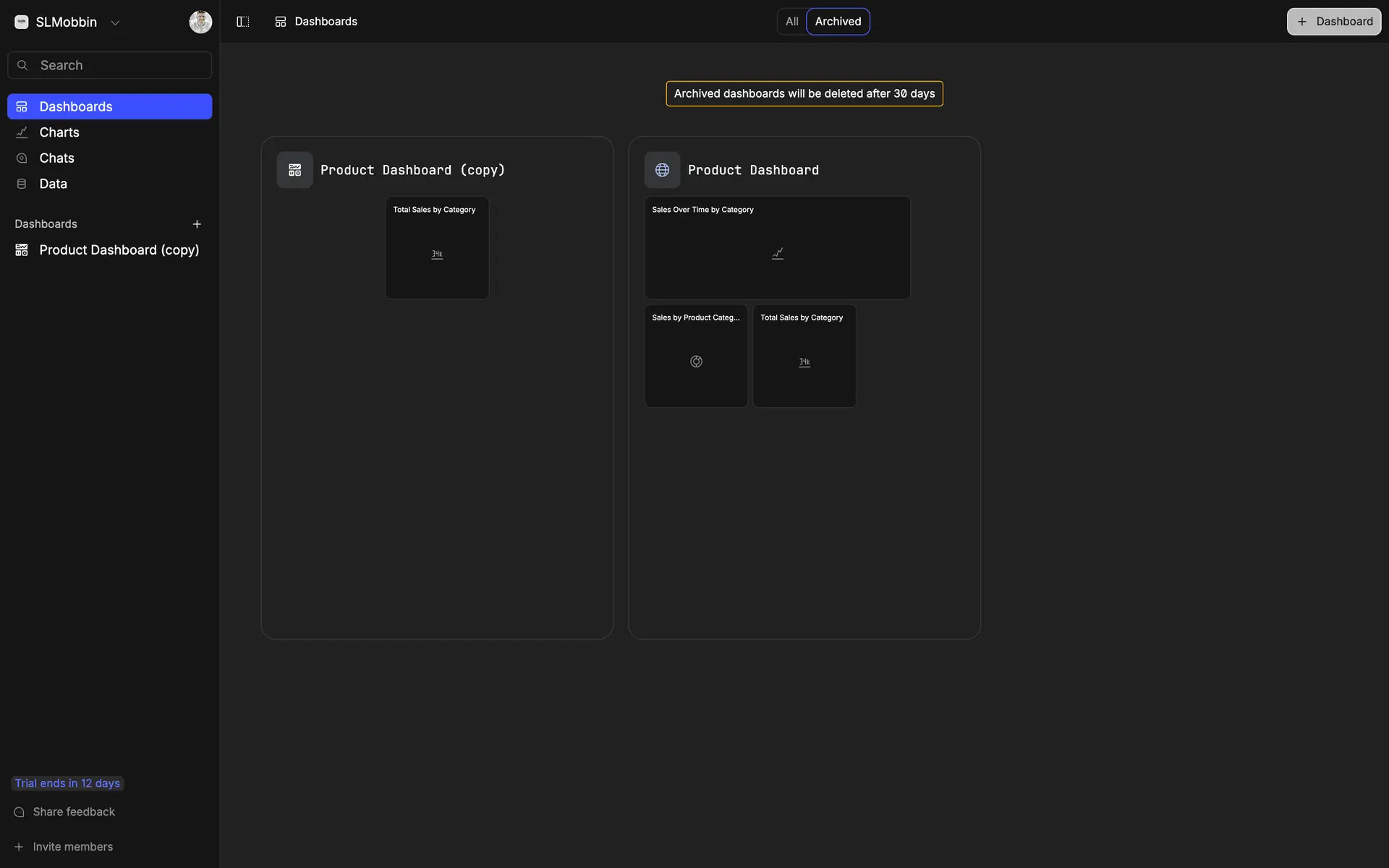Click the Total Sales by Category tile in copy card
1389x868 pixels.
437,248
